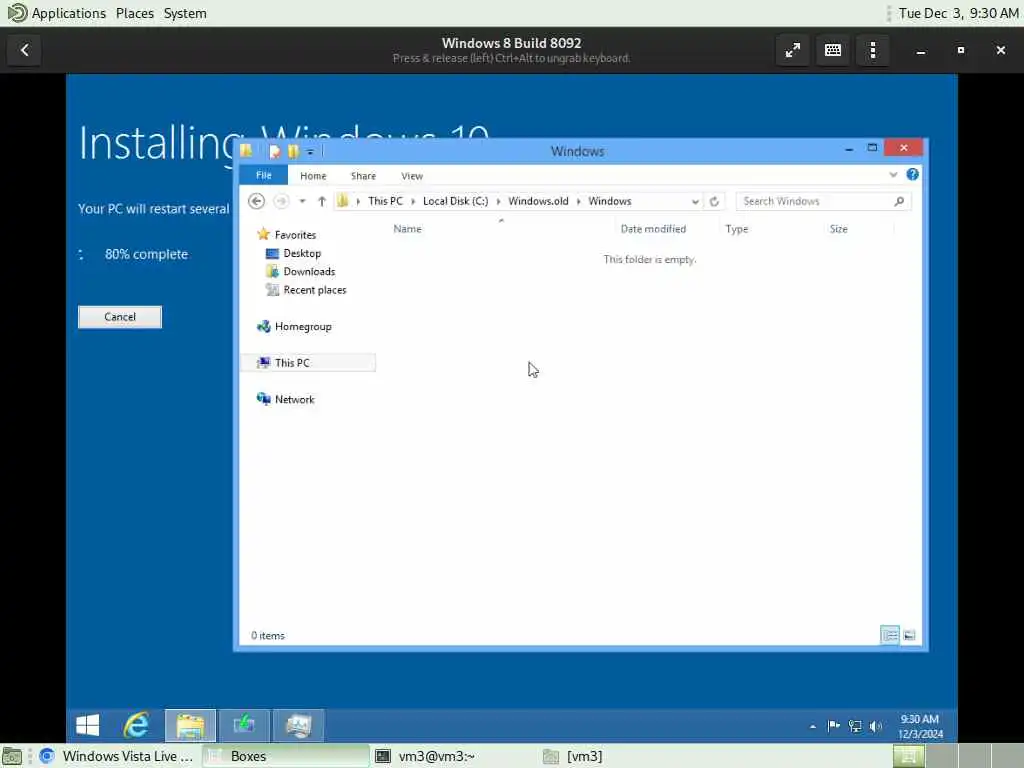Click Properties quick access toolbar icon
1024x768 pixels.
click(274, 152)
